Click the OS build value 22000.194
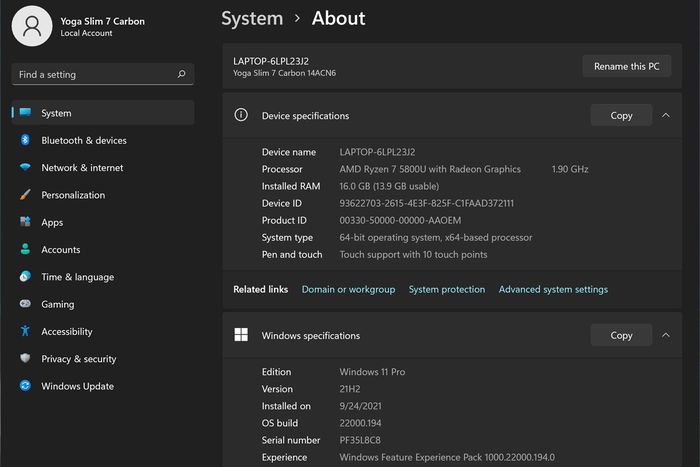 360,423
